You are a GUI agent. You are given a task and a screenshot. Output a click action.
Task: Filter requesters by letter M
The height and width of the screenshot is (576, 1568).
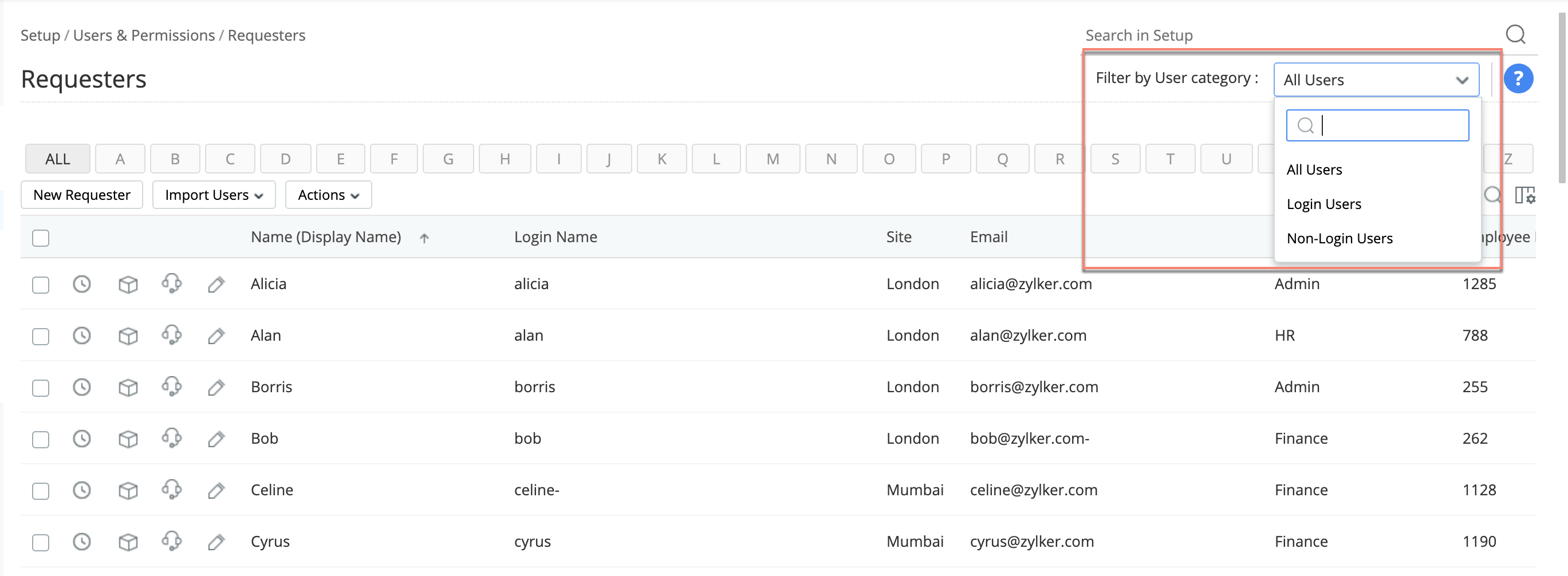pyautogui.click(x=772, y=159)
